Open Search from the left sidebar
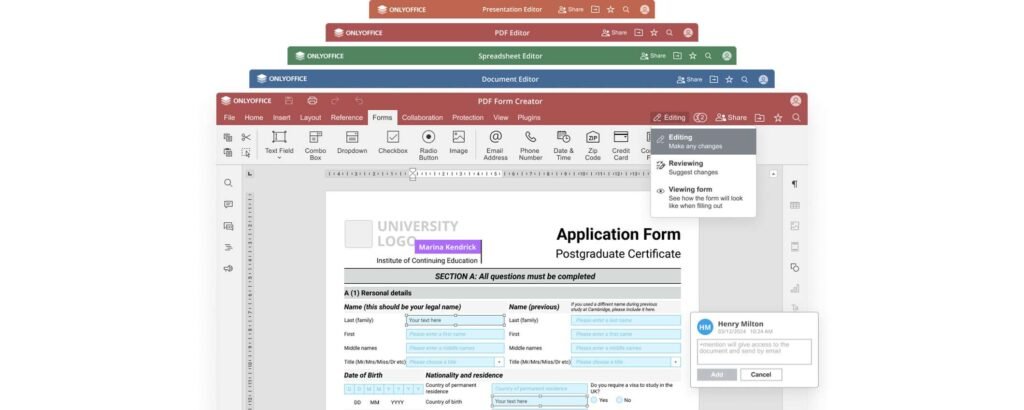The image size is (1024, 410). click(x=228, y=183)
